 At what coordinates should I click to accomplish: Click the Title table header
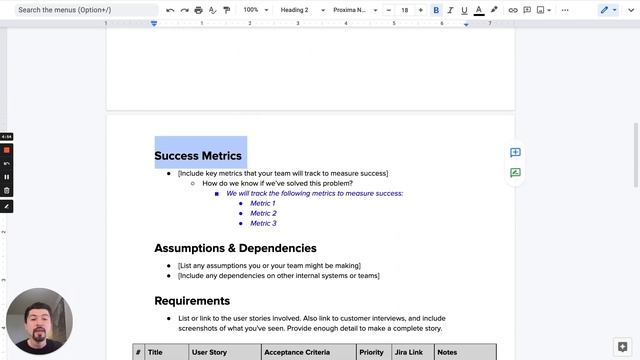point(155,352)
